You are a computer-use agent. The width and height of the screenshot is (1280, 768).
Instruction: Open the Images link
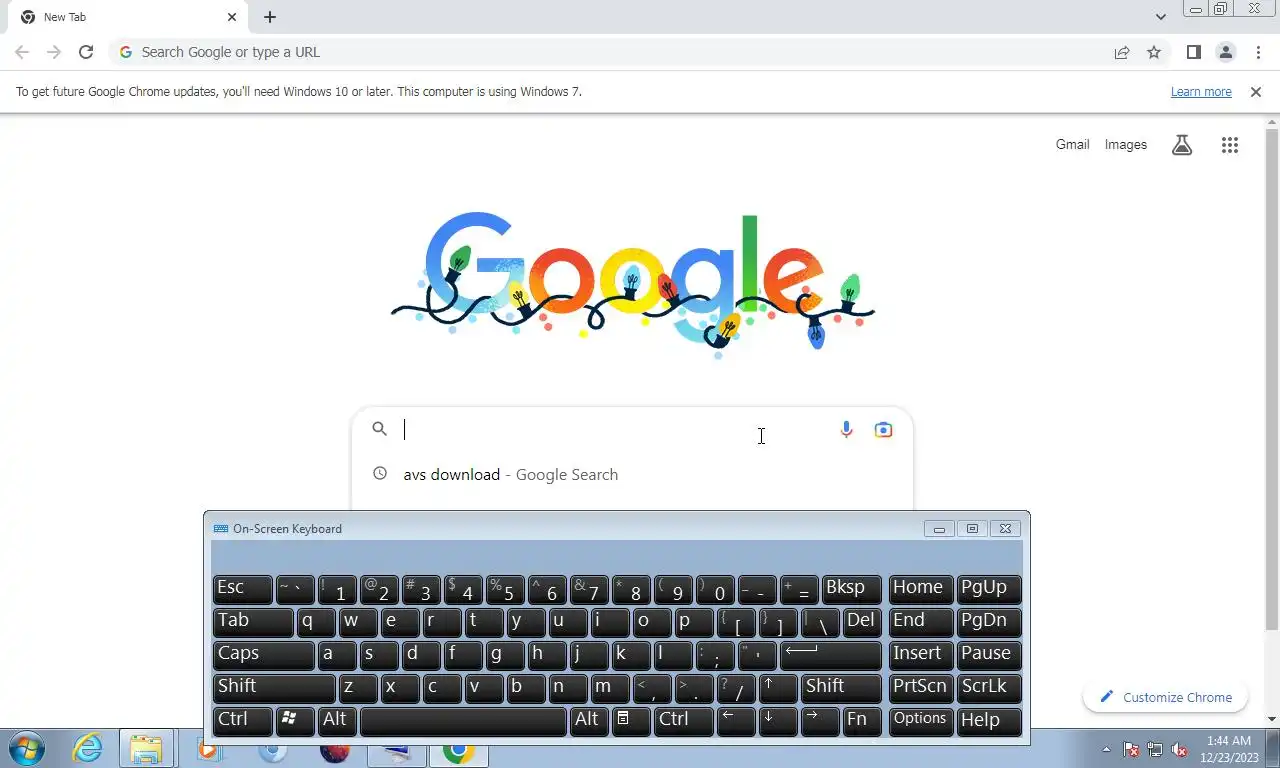pyautogui.click(x=1126, y=145)
